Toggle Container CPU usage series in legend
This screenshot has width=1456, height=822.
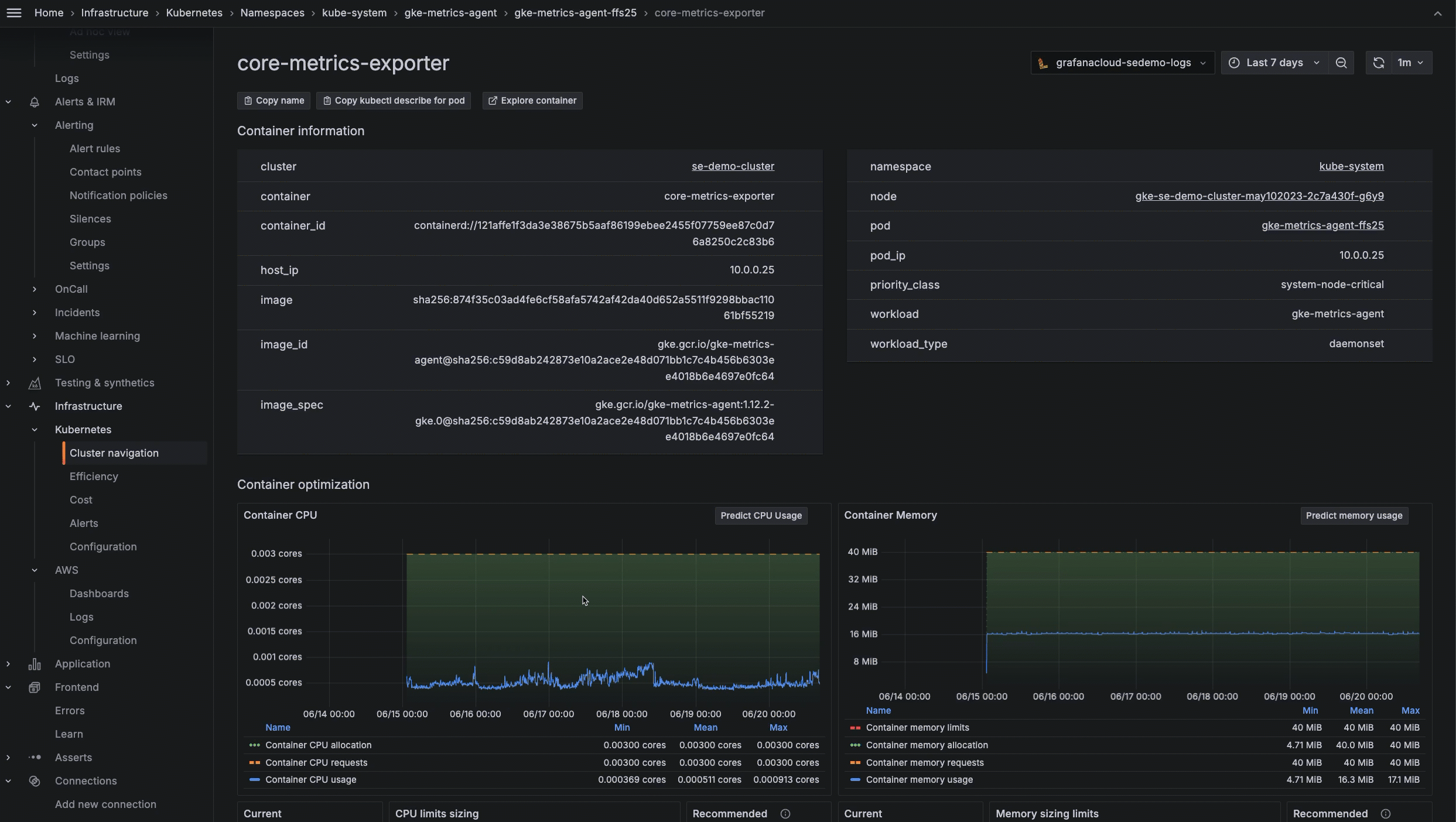(310, 780)
